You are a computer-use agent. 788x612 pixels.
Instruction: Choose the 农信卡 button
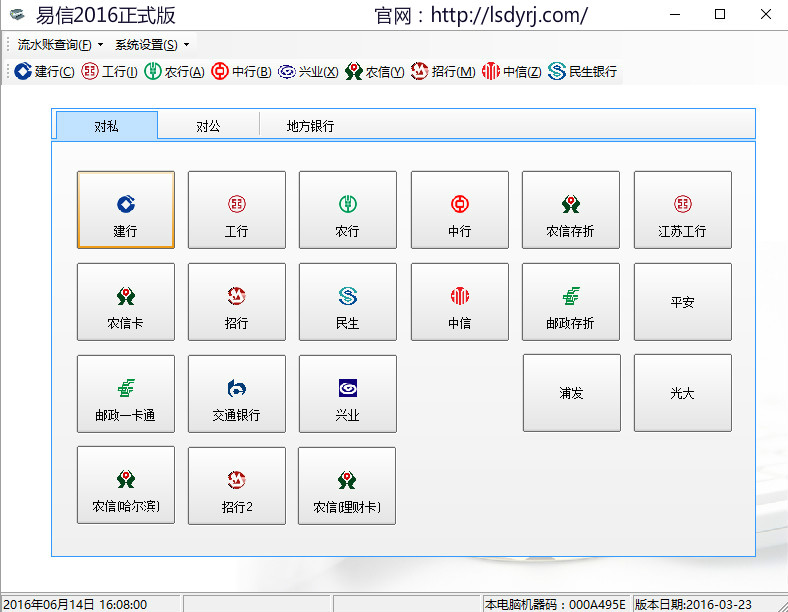[x=126, y=302]
